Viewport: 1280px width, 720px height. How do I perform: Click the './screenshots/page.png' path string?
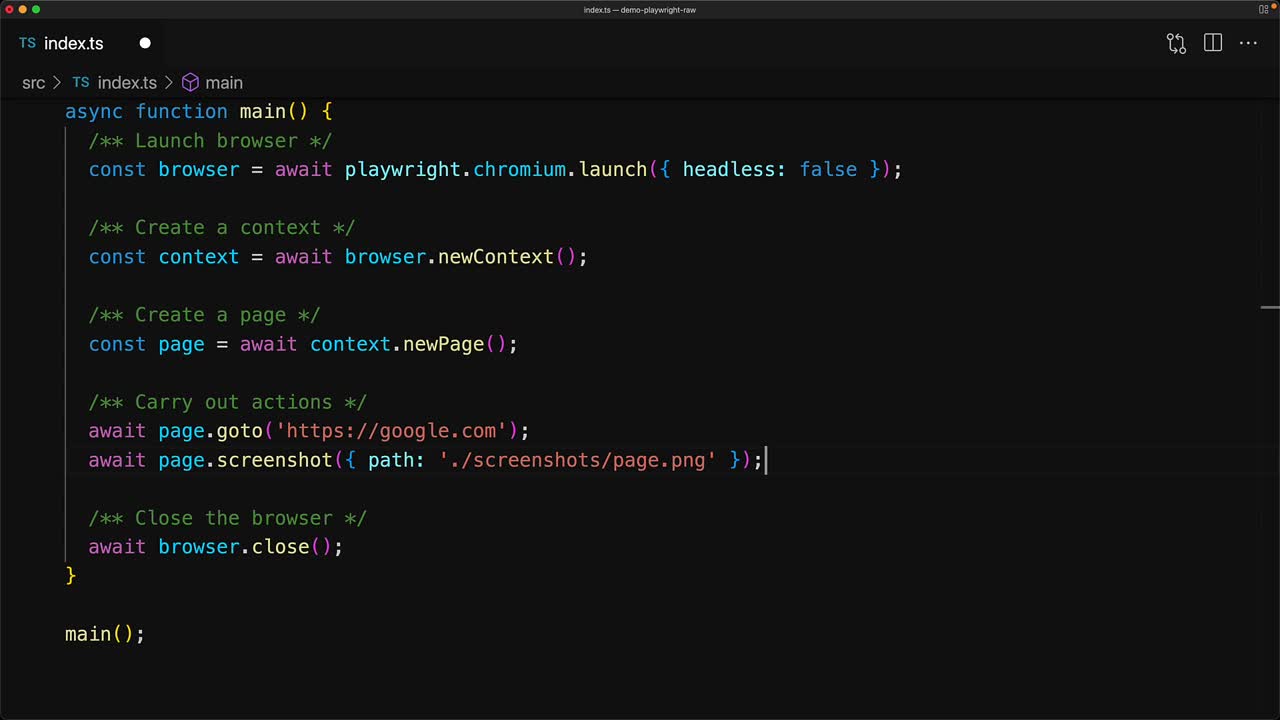pos(578,460)
